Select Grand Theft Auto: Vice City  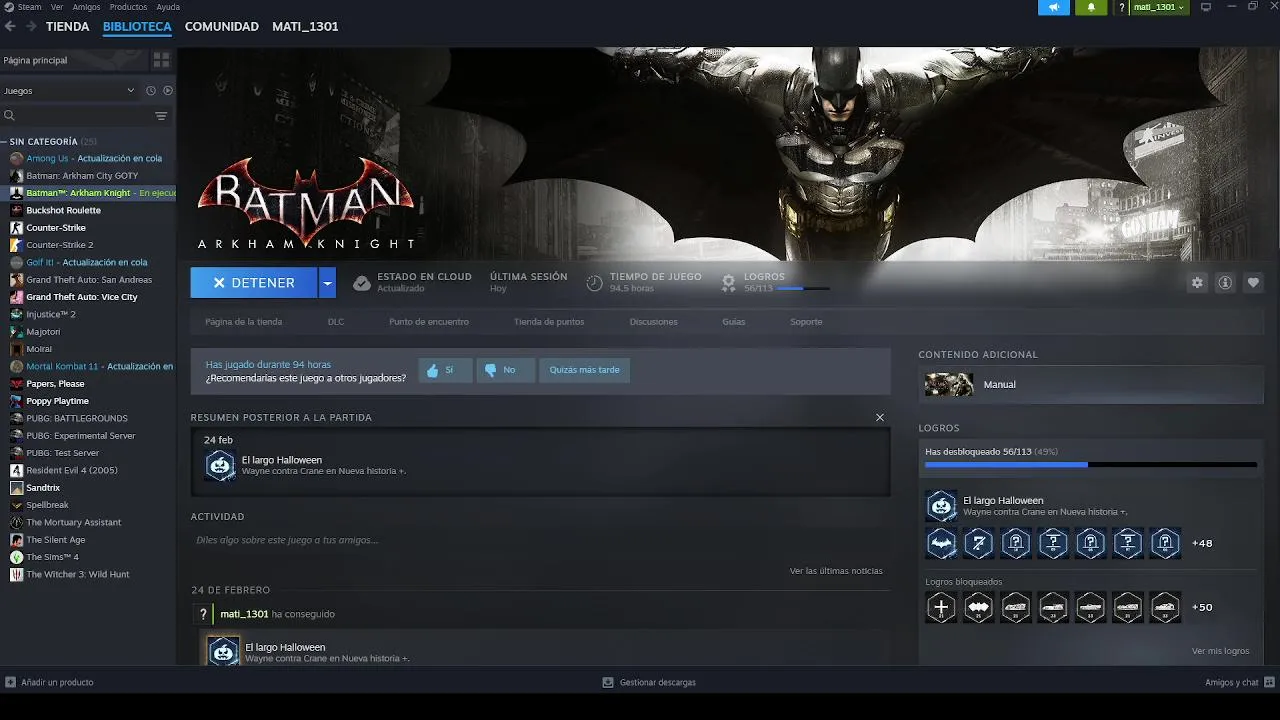[88, 297]
